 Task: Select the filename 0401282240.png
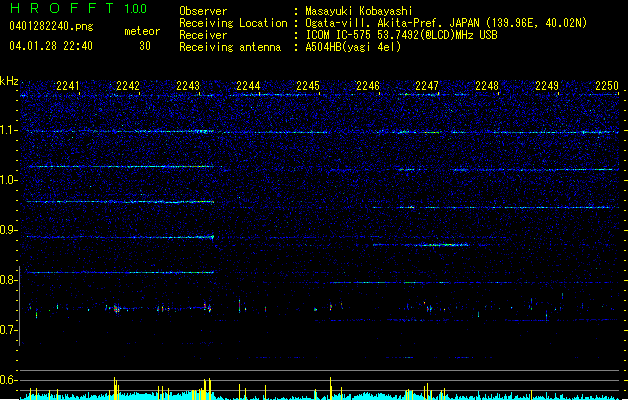click(51, 26)
